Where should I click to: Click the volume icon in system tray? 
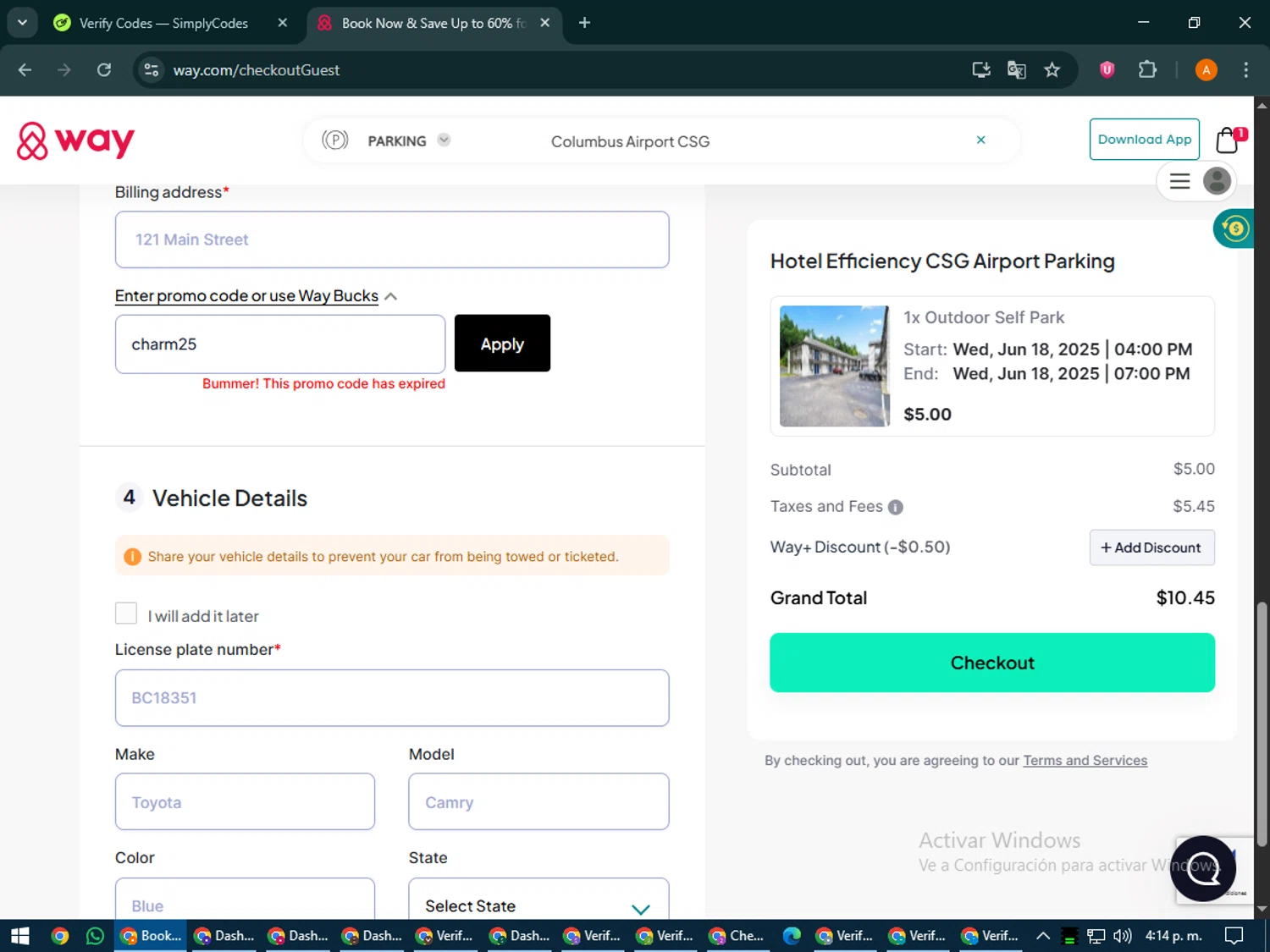1122,935
